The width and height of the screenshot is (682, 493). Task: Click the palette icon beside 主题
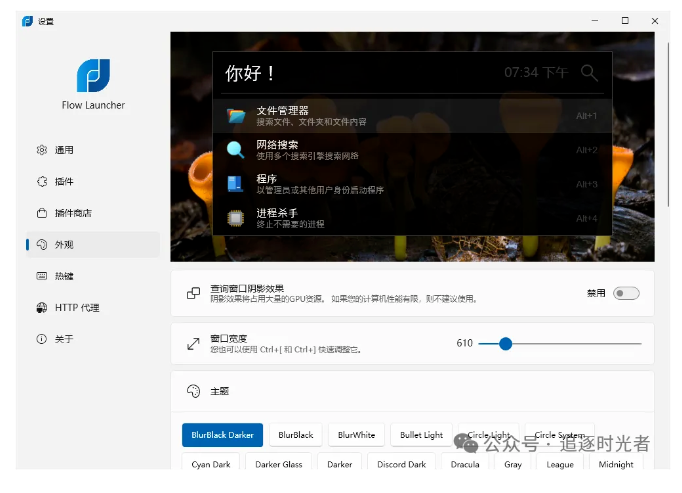coord(194,391)
